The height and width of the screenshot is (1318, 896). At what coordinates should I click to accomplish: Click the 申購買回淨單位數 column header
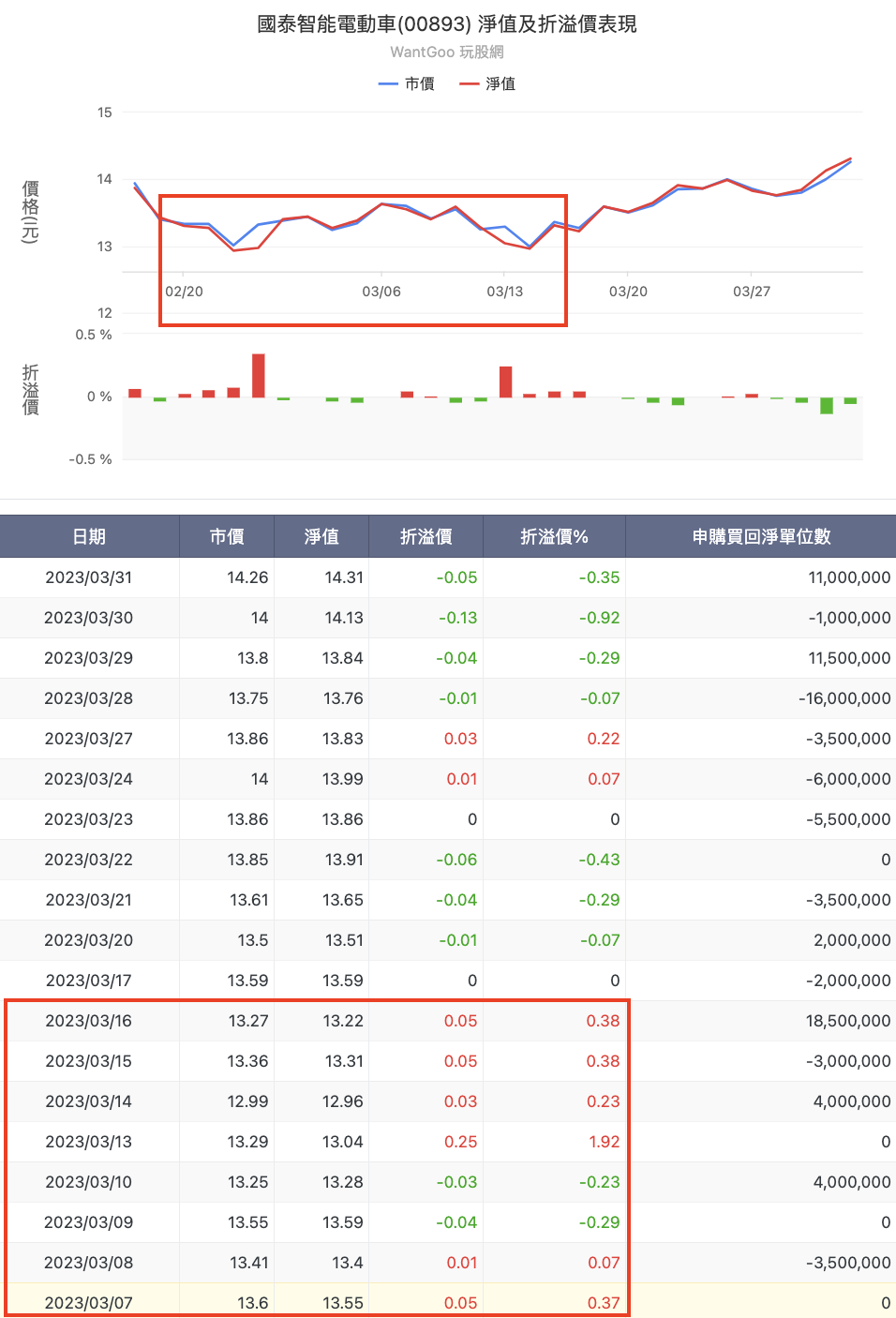point(760,535)
